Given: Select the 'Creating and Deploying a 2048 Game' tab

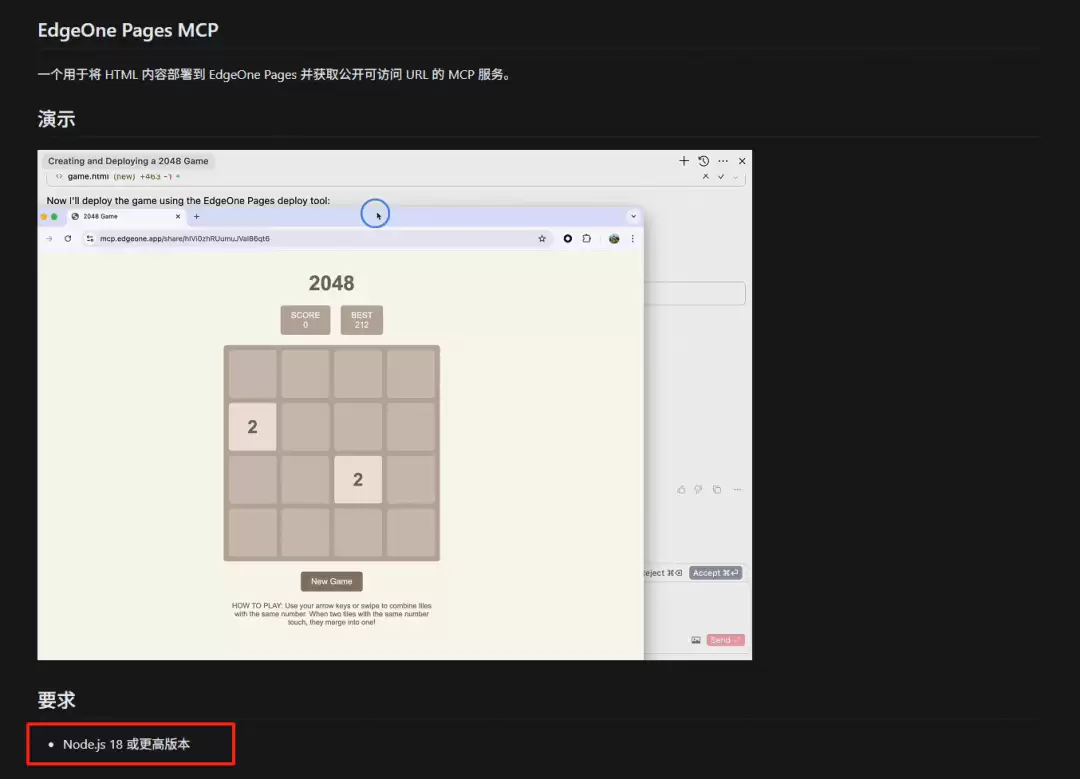Looking at the screenshot, I should [x=128, y=160].
